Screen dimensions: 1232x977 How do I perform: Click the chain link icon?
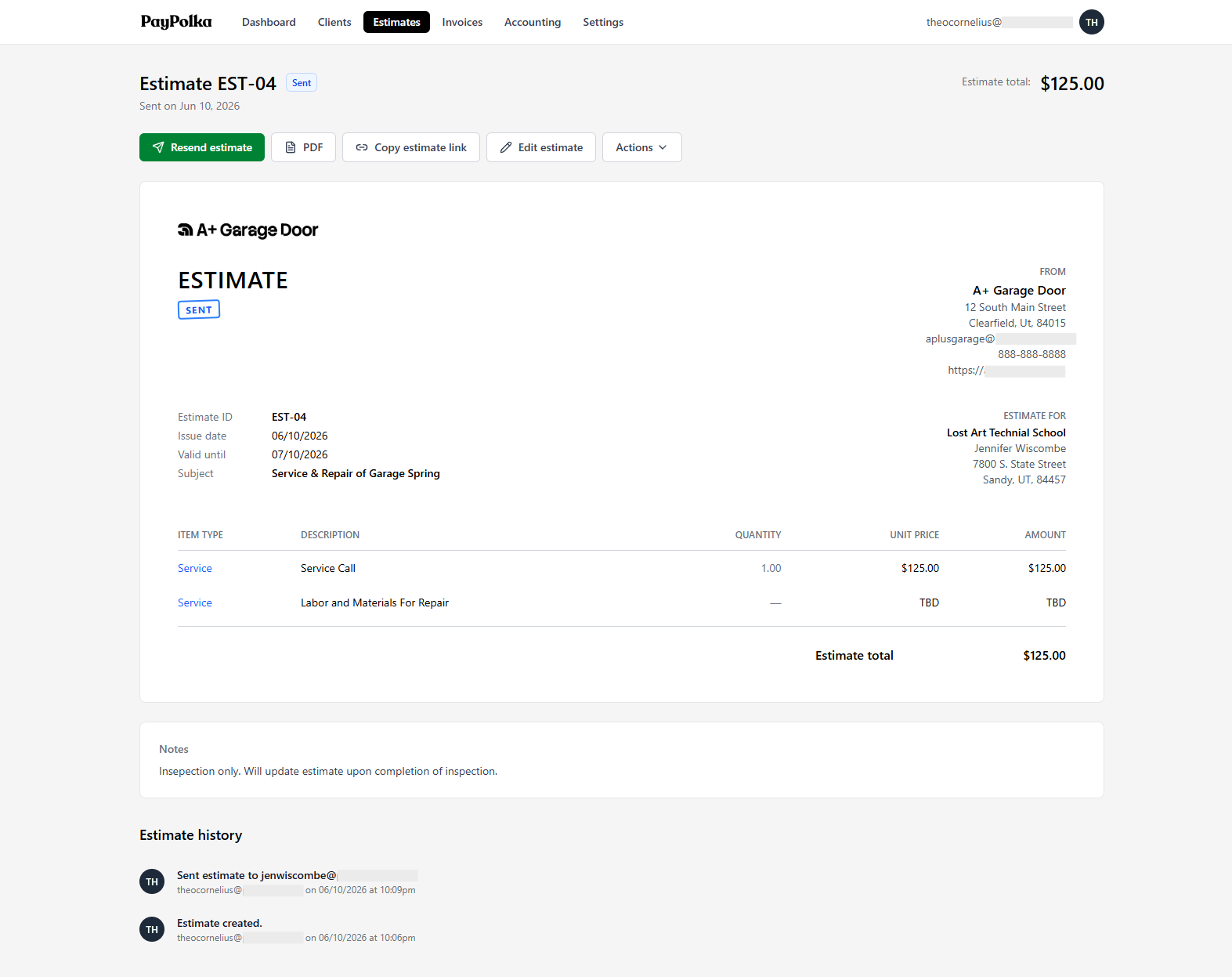[x=362, y=147]
